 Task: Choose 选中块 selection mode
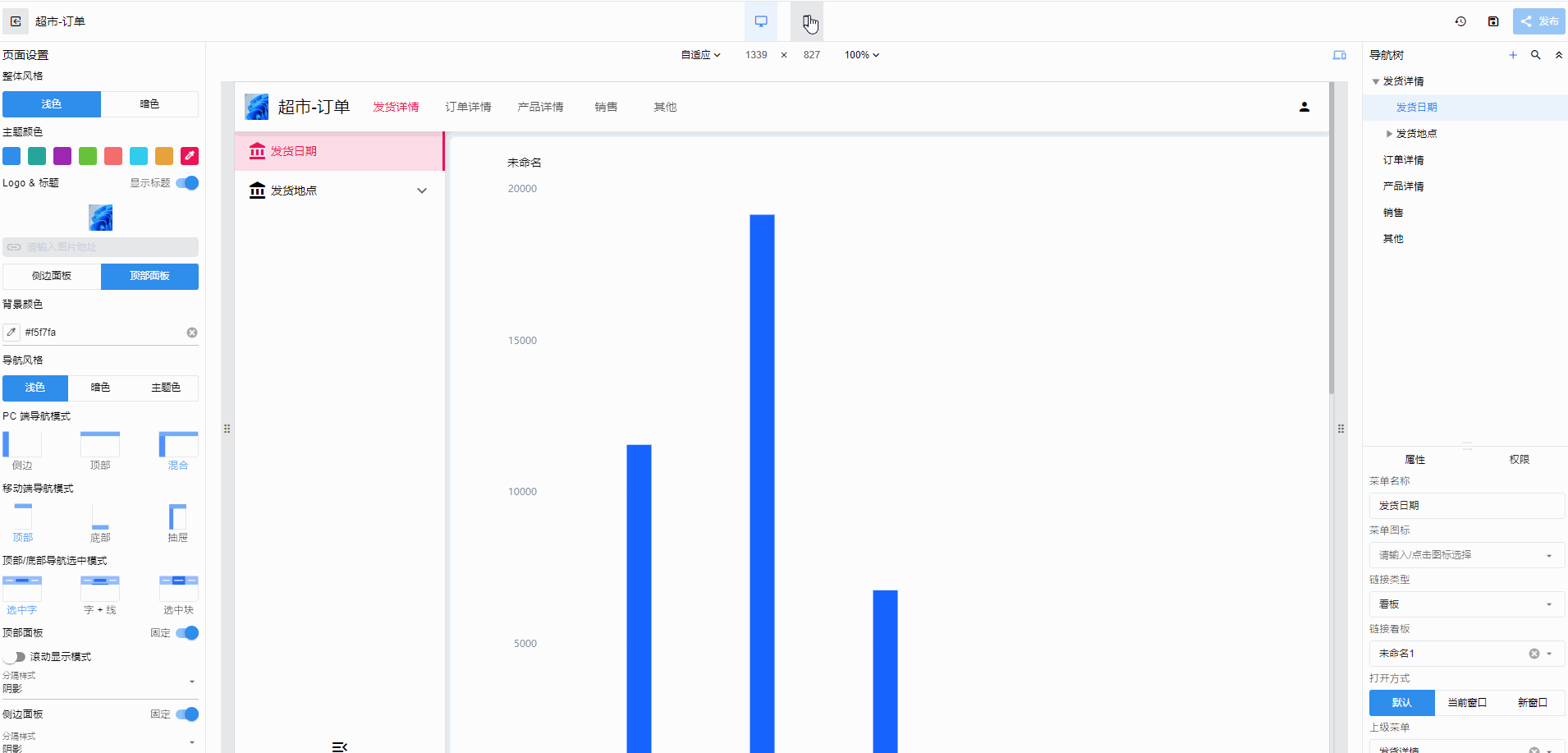(178, 595)
